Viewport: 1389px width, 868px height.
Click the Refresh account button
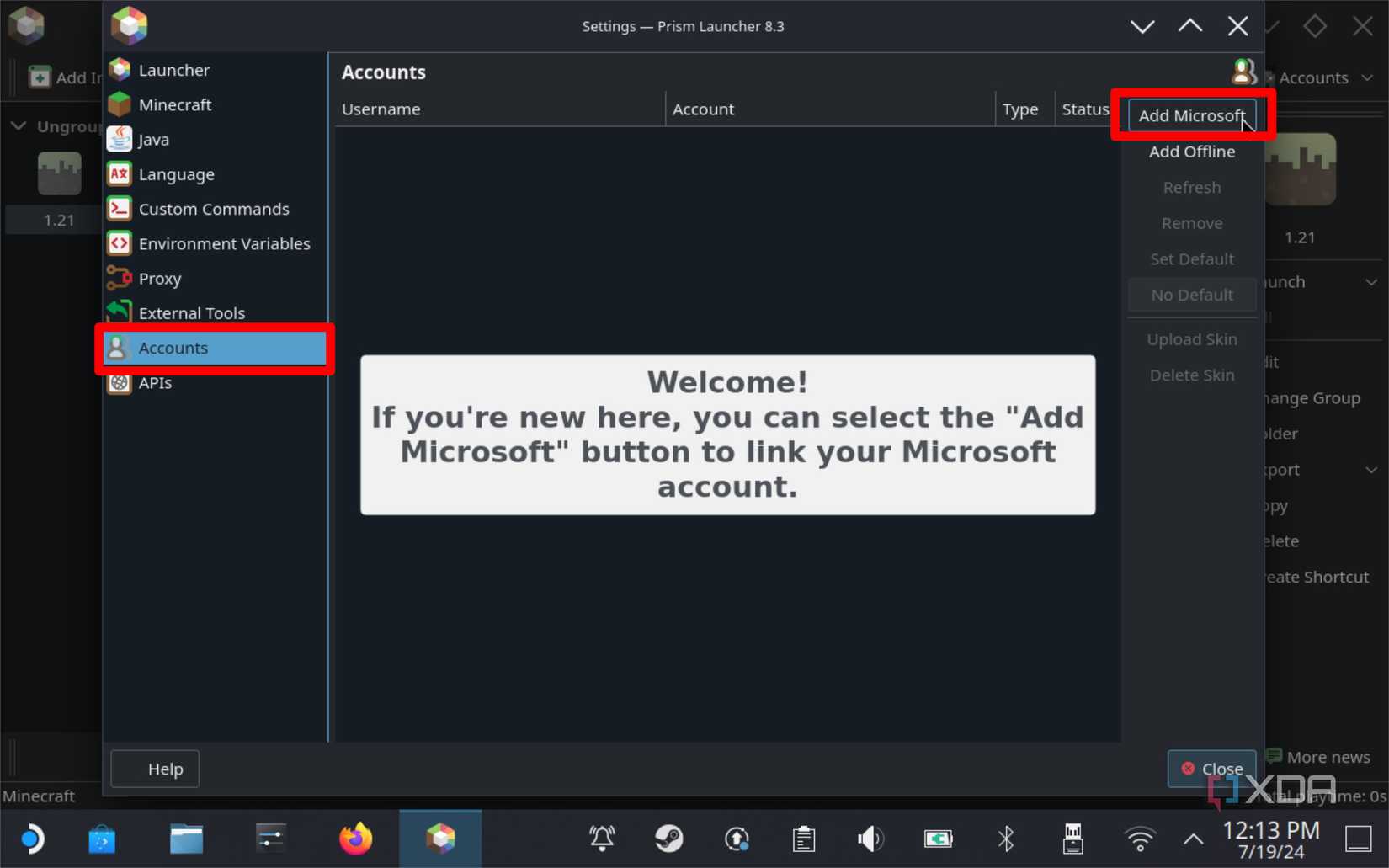point(1191,187)
